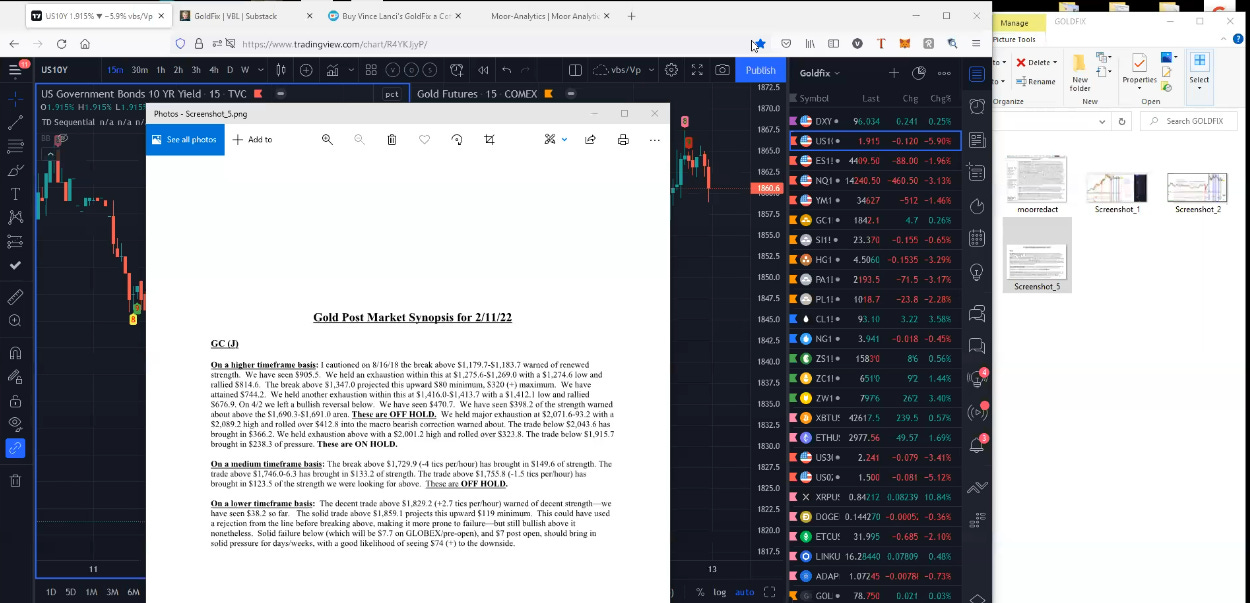Click the trash remove drawings icon
This screenshot has height=603, width=1250.
[x=15, y=481]
